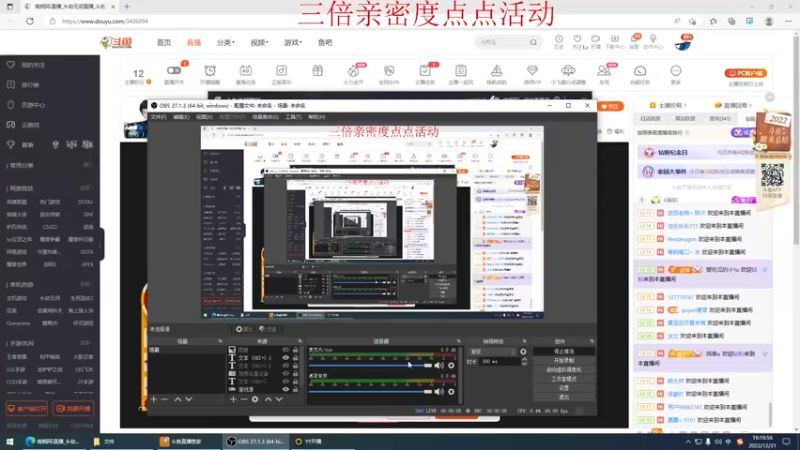Mute the desktop audio channel in OBS mixer

(x=439, y=391)
